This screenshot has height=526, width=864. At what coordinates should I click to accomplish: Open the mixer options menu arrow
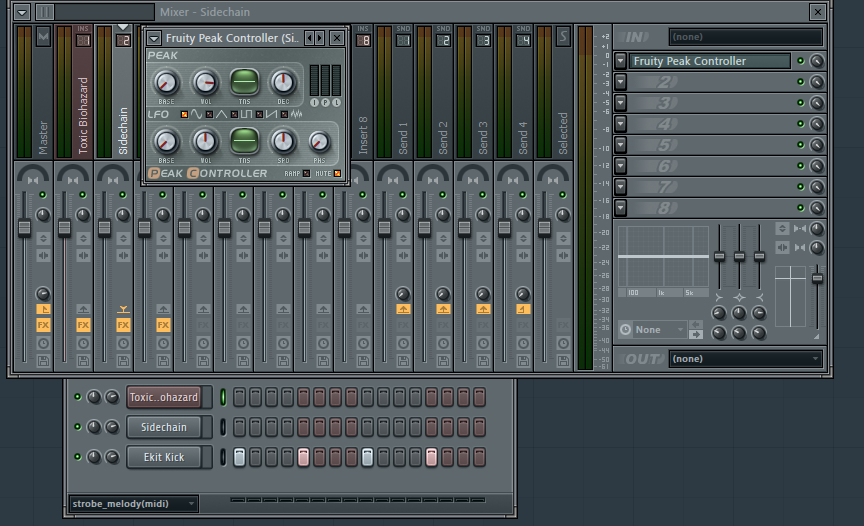pyautogui.click(x=22, y=12)
